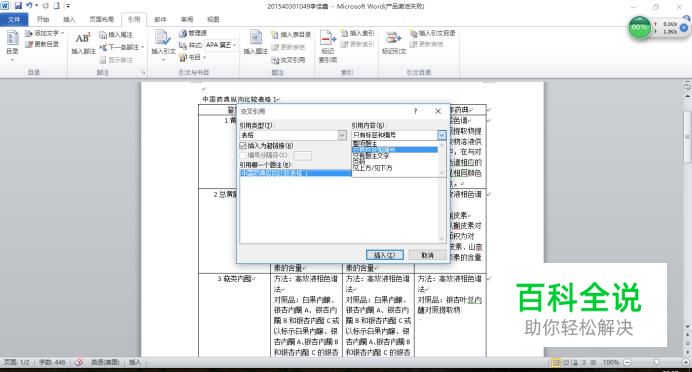This screenshot has width=692, height=372.
Task: Click 页面: 1/2 in status bar
Action: [16, 362]
